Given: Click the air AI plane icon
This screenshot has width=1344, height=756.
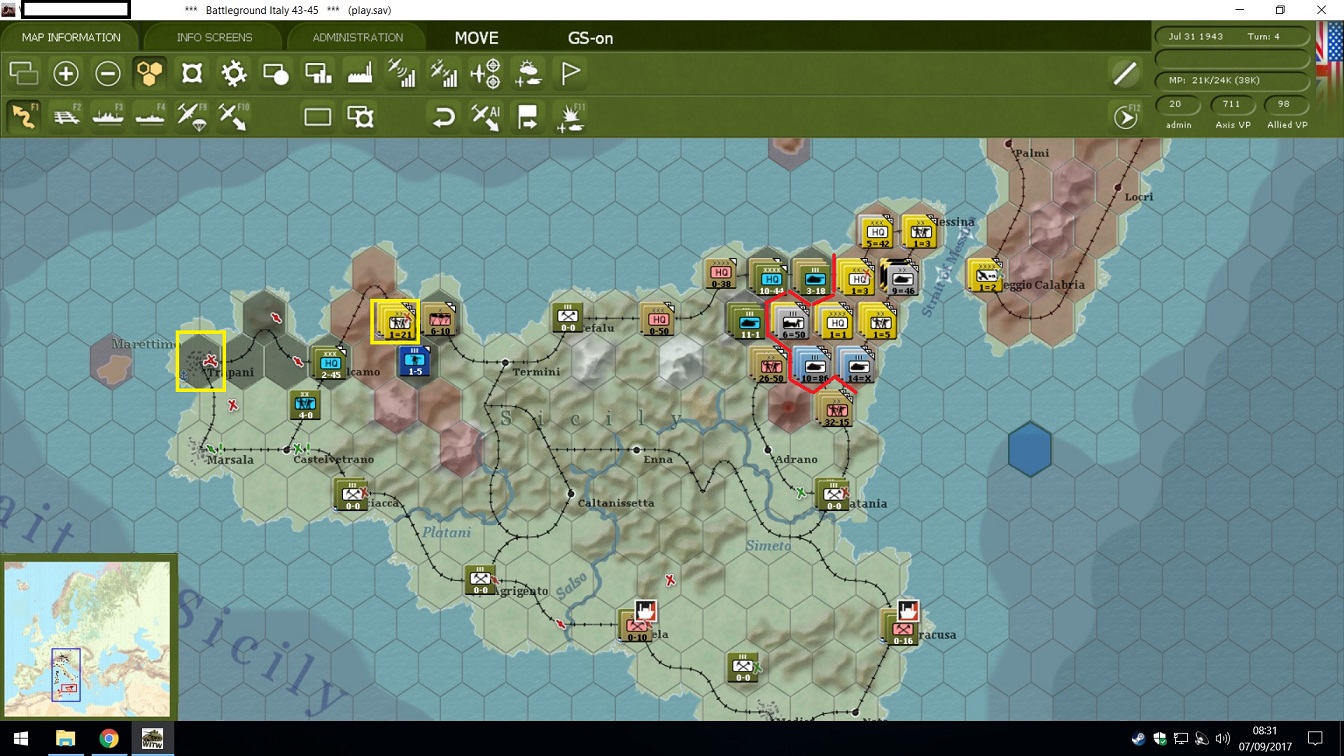Looking at the screenshot, I should (486, 117).
